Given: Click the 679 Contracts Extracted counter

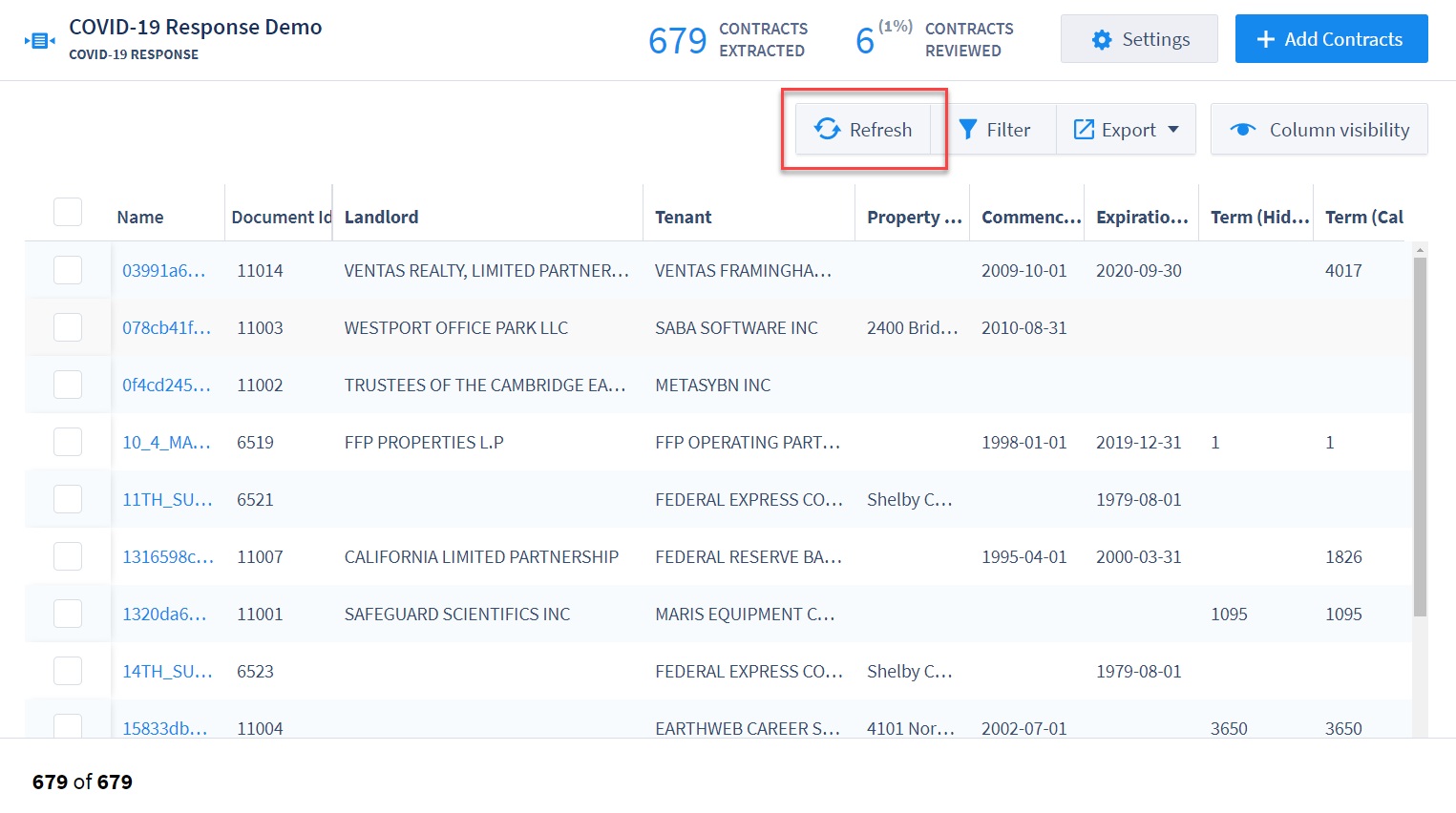Looking at the screenshot, I should 728,39.
